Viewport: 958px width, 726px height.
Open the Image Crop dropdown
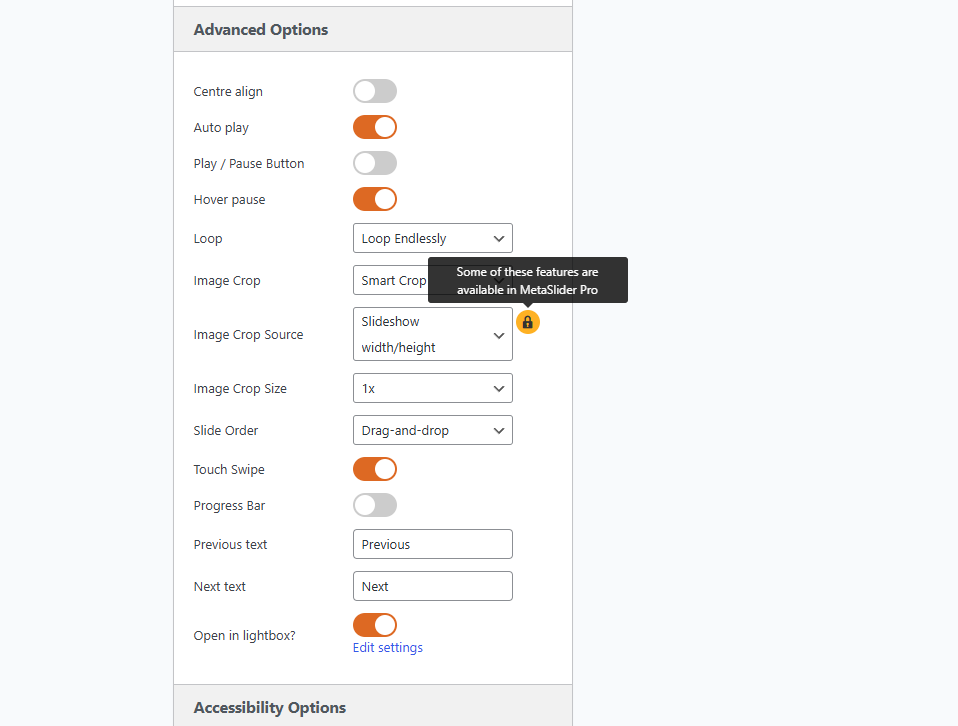click(x=391, y=280)
